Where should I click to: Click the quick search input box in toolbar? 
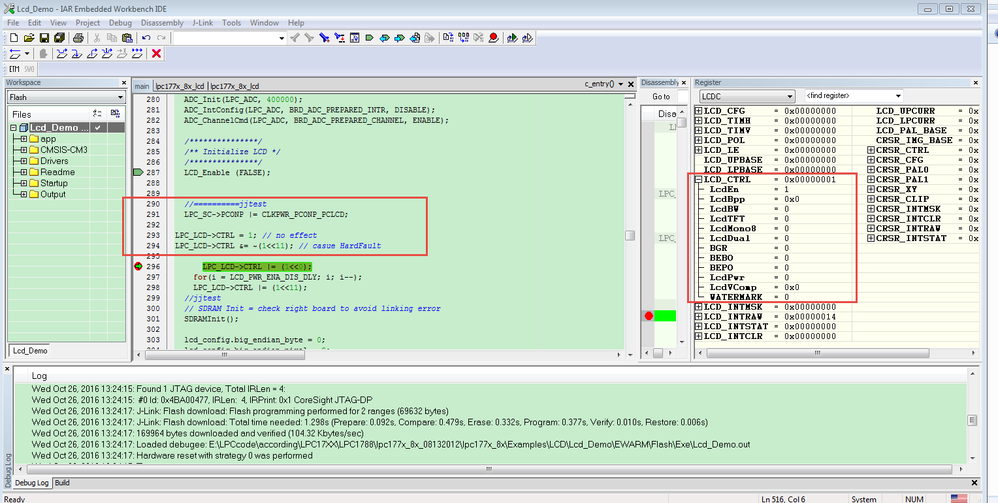[x=225, y=38]
